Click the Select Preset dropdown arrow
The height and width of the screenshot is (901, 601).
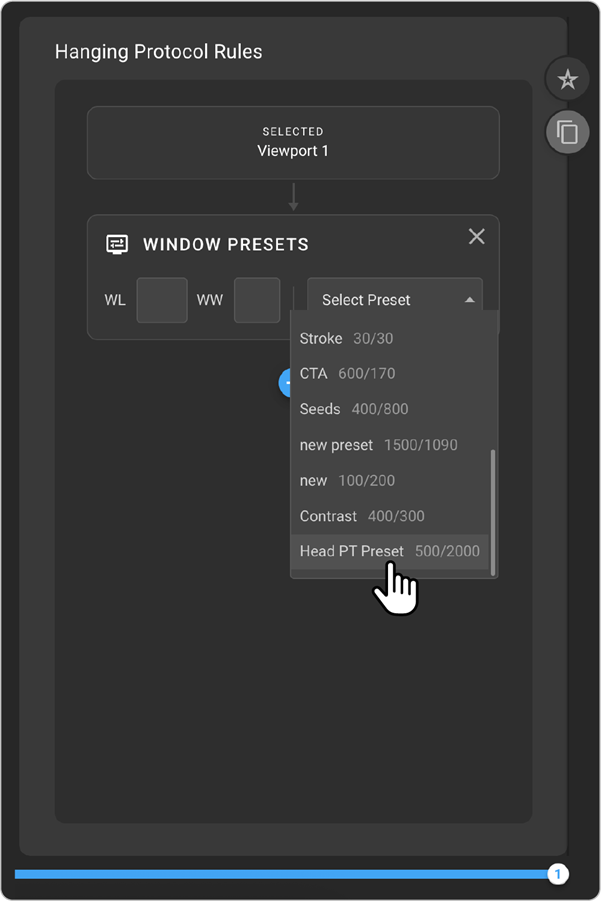click(470, 300)
